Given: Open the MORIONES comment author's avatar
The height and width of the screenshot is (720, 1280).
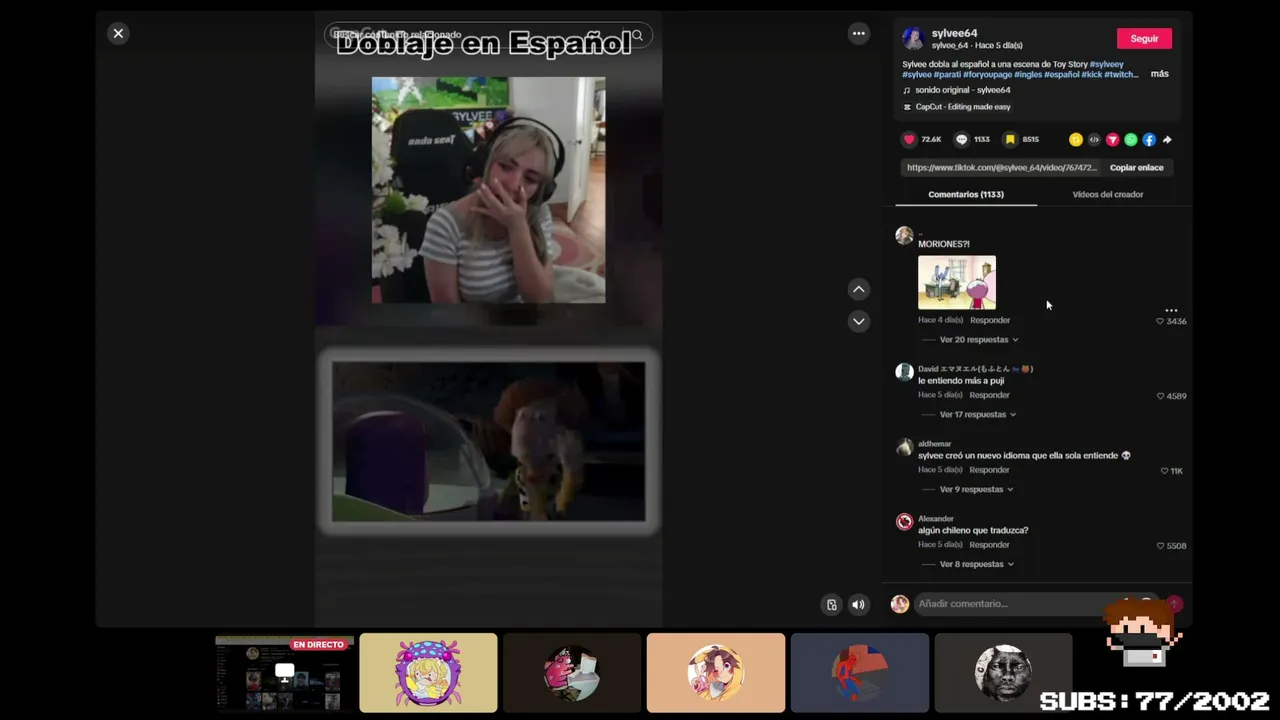Looking at the screenshot, I should click(x=904, y=236).
